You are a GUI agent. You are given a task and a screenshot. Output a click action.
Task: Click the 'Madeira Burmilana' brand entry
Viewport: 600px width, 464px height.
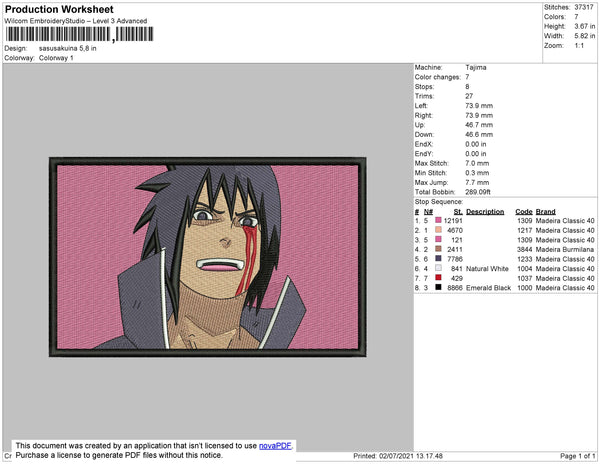(565, 249)
